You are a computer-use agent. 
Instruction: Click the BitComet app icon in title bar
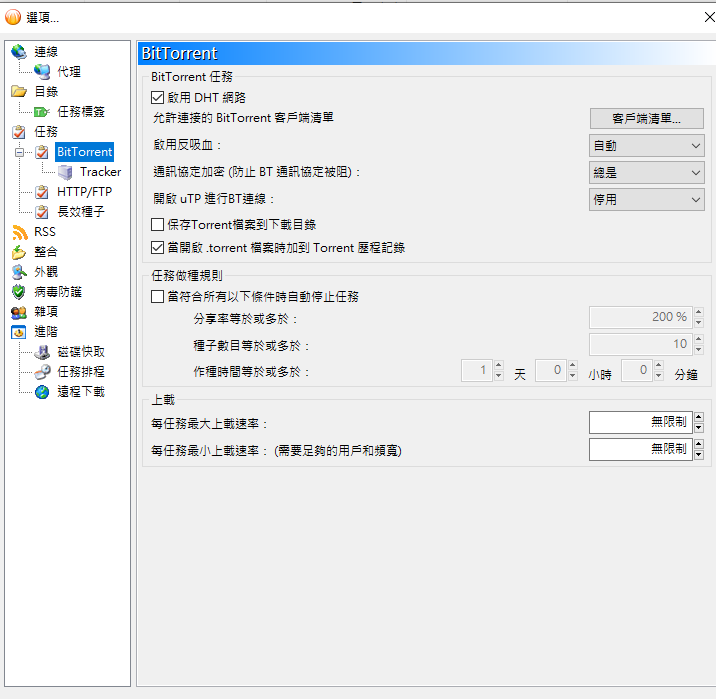tap(13, 17)
